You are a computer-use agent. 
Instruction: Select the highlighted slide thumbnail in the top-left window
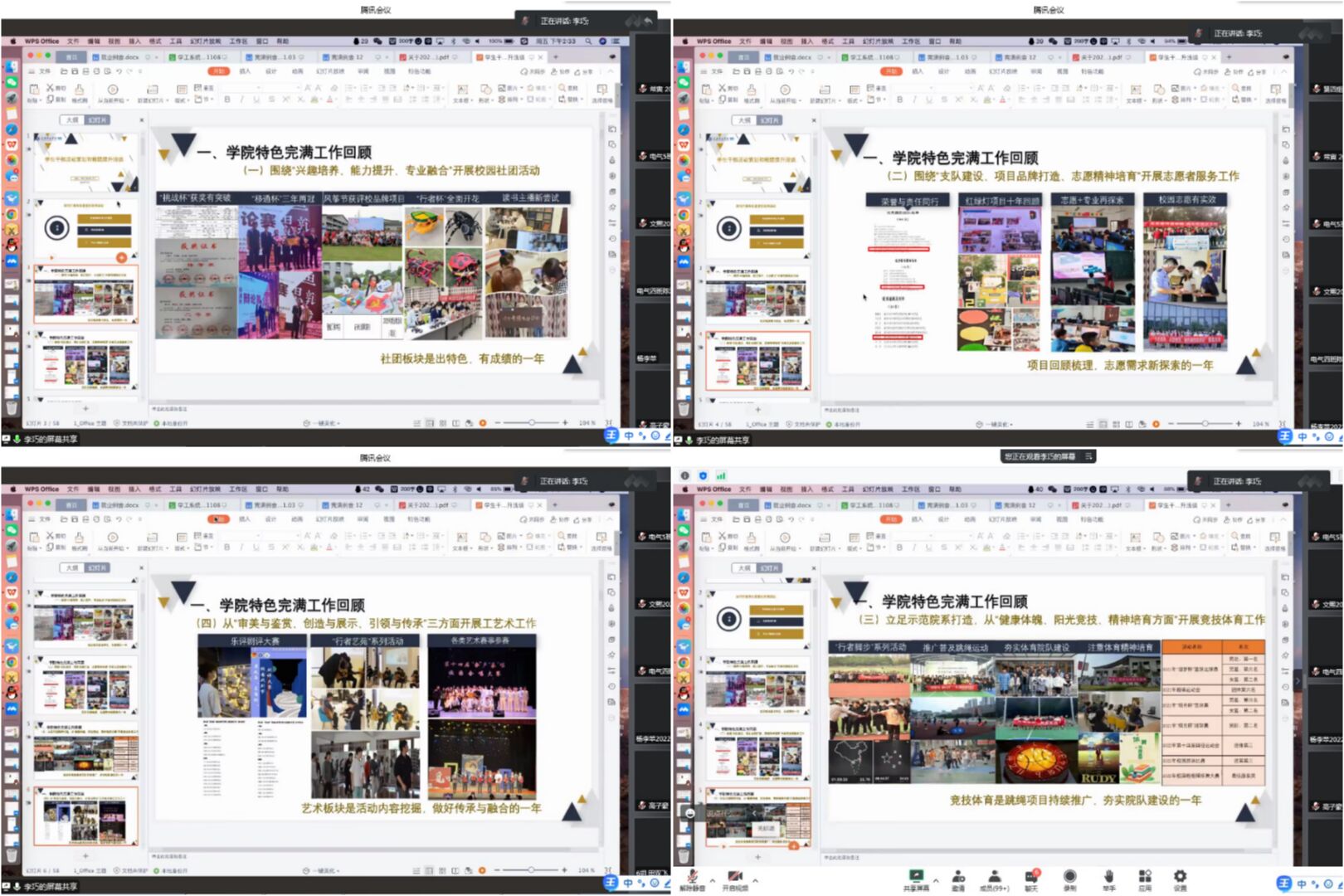[85, 295]
